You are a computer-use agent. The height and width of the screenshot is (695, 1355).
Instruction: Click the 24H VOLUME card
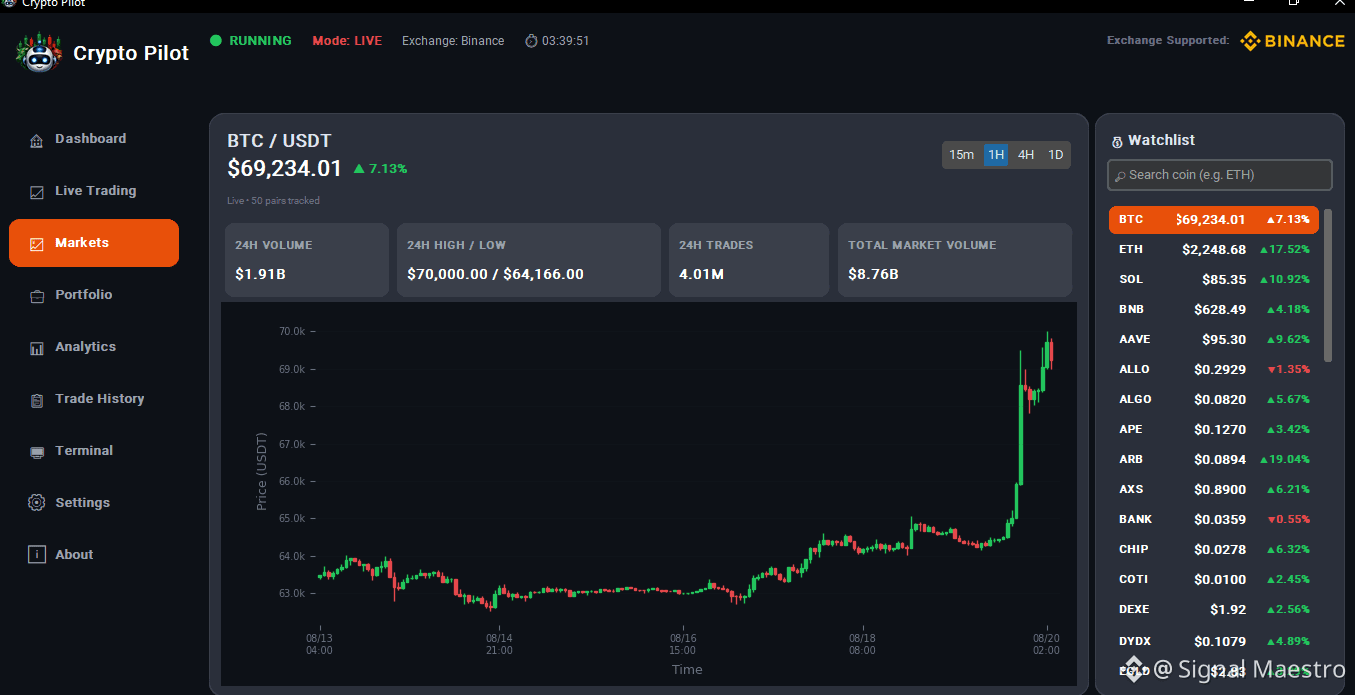click(x=306, y=260)
